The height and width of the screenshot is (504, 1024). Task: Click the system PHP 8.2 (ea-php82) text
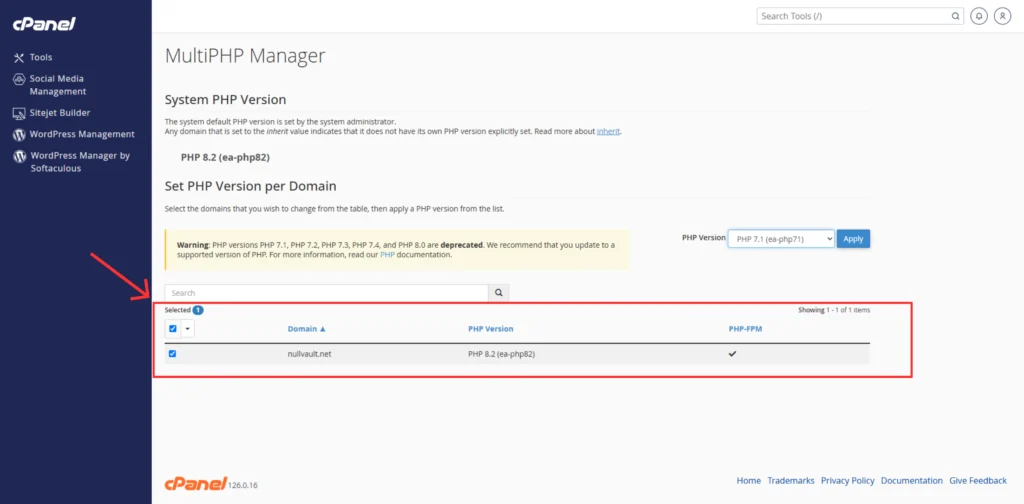pos(225,157)
